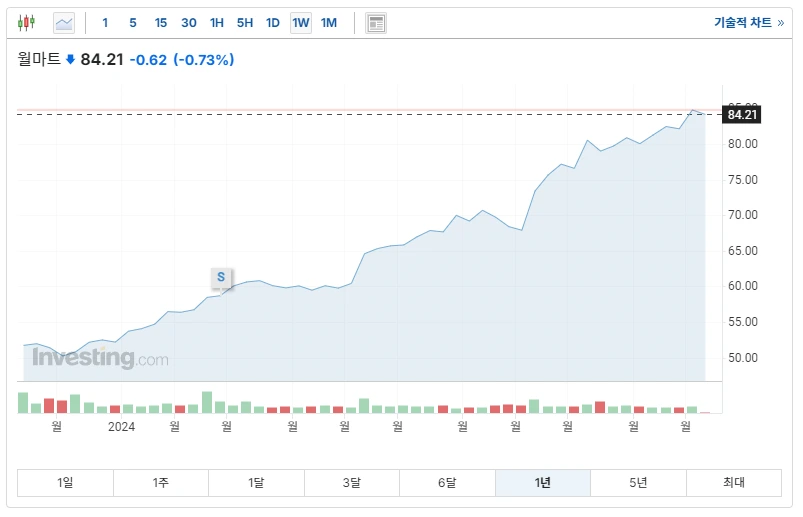Click the 80.00 price axis label
Screen dimensions: 803x517
(743, 144)
